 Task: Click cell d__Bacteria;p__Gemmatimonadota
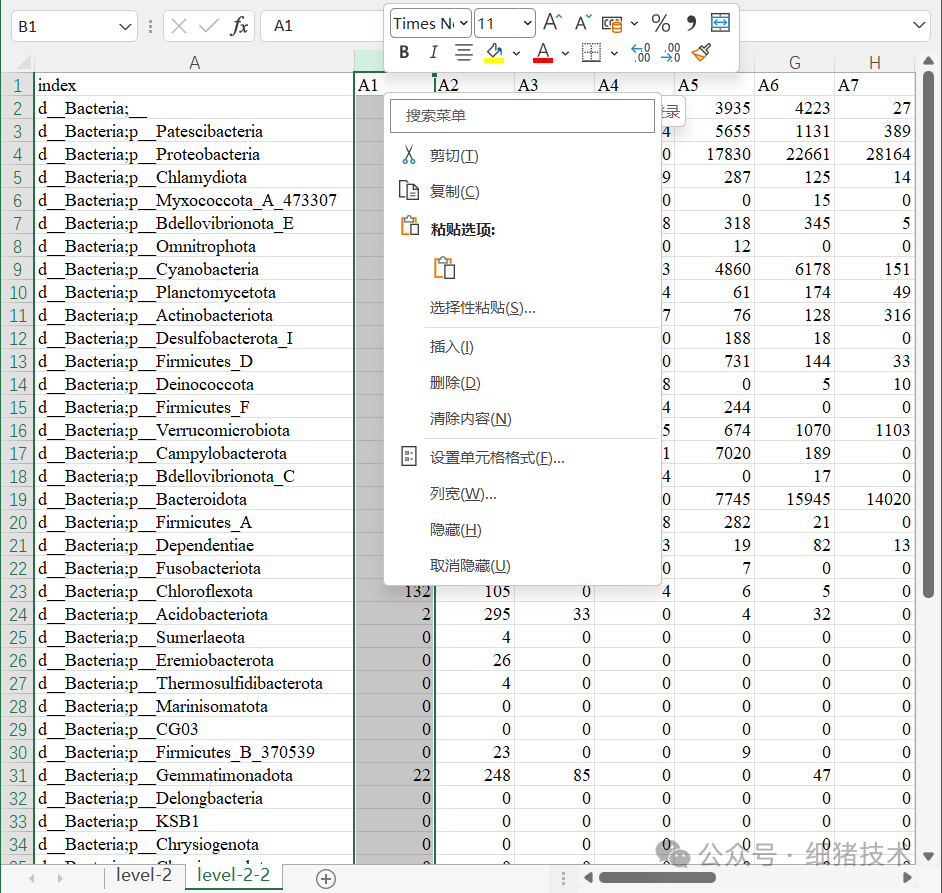click(194, 775)
